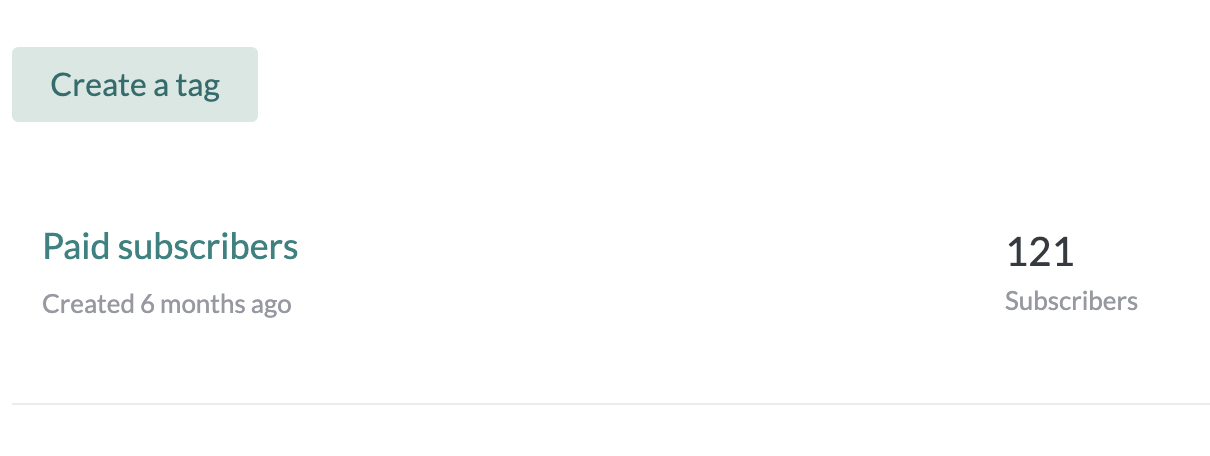Screen dimensions: 1210x456
Task: Select the tag's subscriber total of 121
Action: [x=1039, y=252]
